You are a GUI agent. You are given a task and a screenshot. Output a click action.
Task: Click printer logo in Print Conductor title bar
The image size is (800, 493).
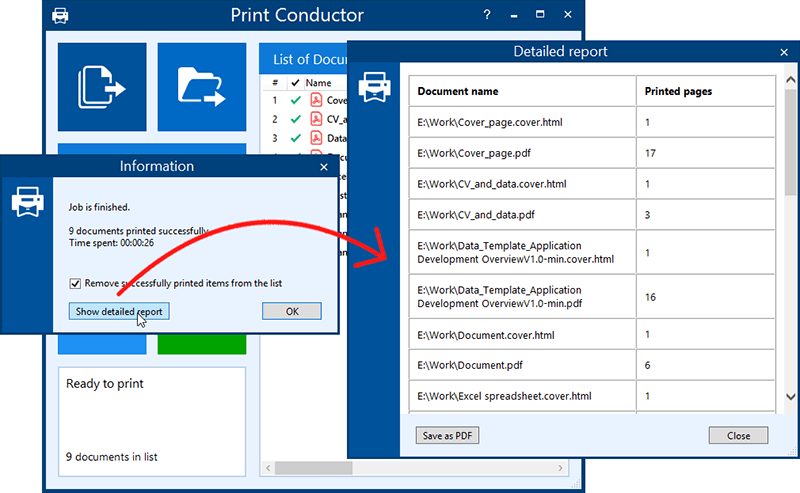60,15
